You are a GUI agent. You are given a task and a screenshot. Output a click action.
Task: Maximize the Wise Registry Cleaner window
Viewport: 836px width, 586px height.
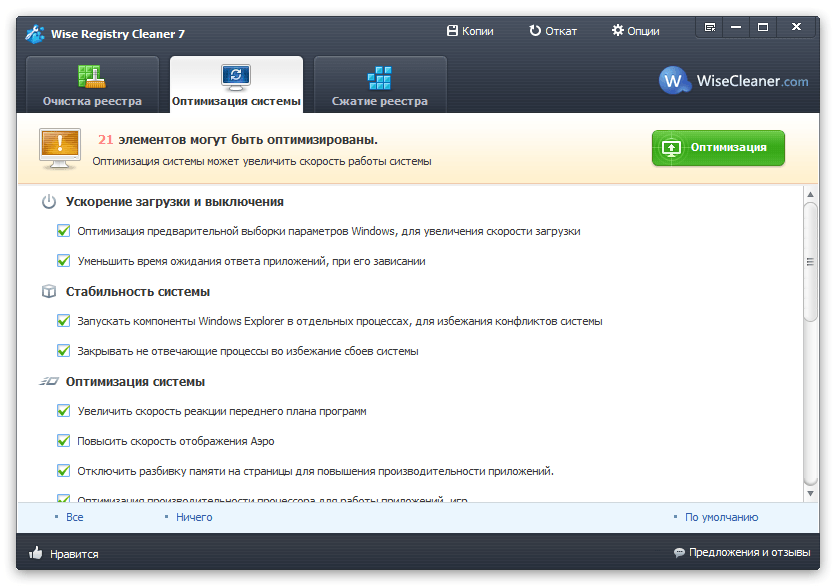pyautogui.click(x=763, y=27)
